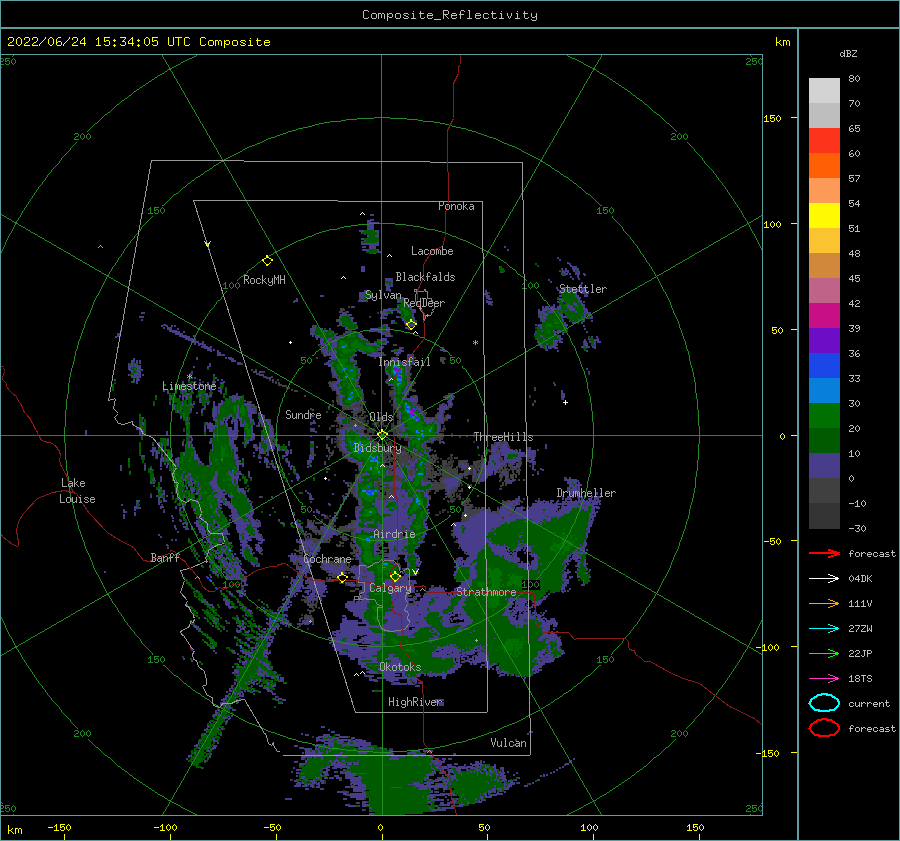Click the white plus marker south of Stettler
The width and height of the screenshot is (900, 841).
pyautogui.click(x=565, y=402)
